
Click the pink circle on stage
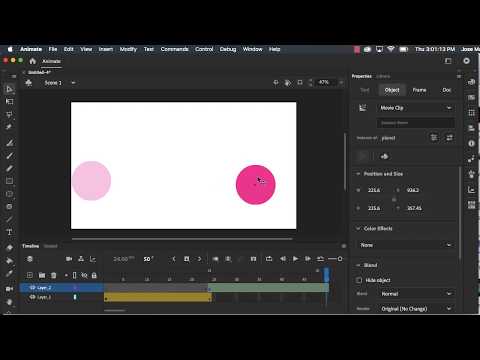click(x=256, y=184)
